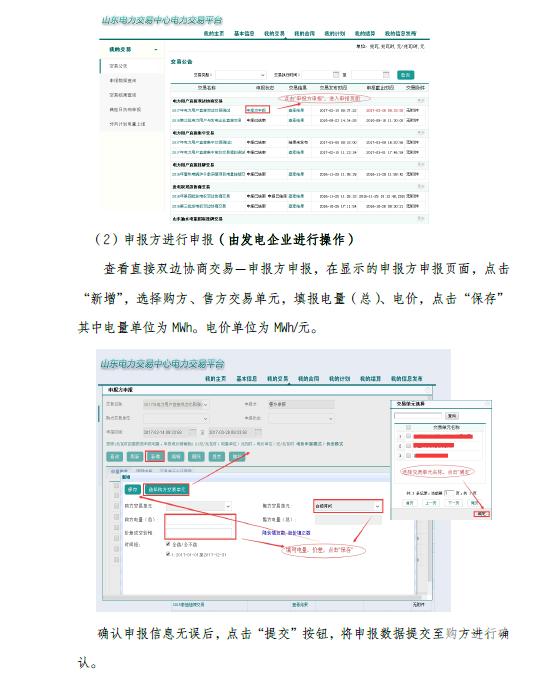
Task: Close the 交易单元选择 popup via its corner icon
Action: click(487, 404)
